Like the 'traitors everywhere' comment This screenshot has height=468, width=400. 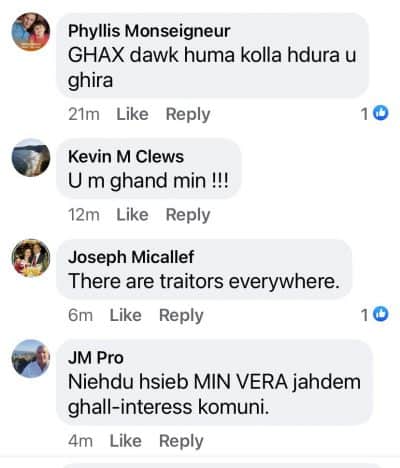[126, 315]
